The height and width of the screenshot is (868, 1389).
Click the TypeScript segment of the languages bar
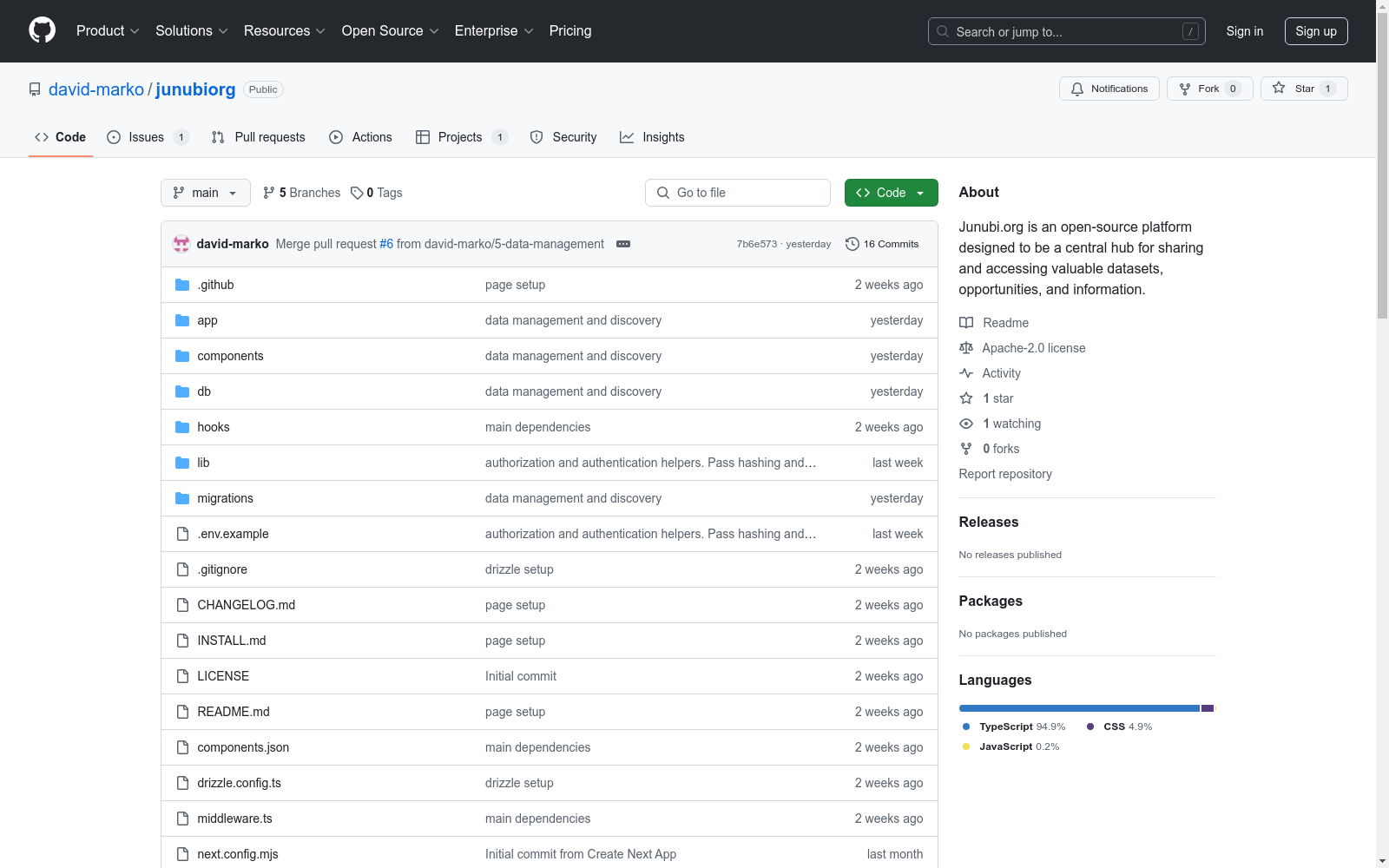coord(1079,708)
